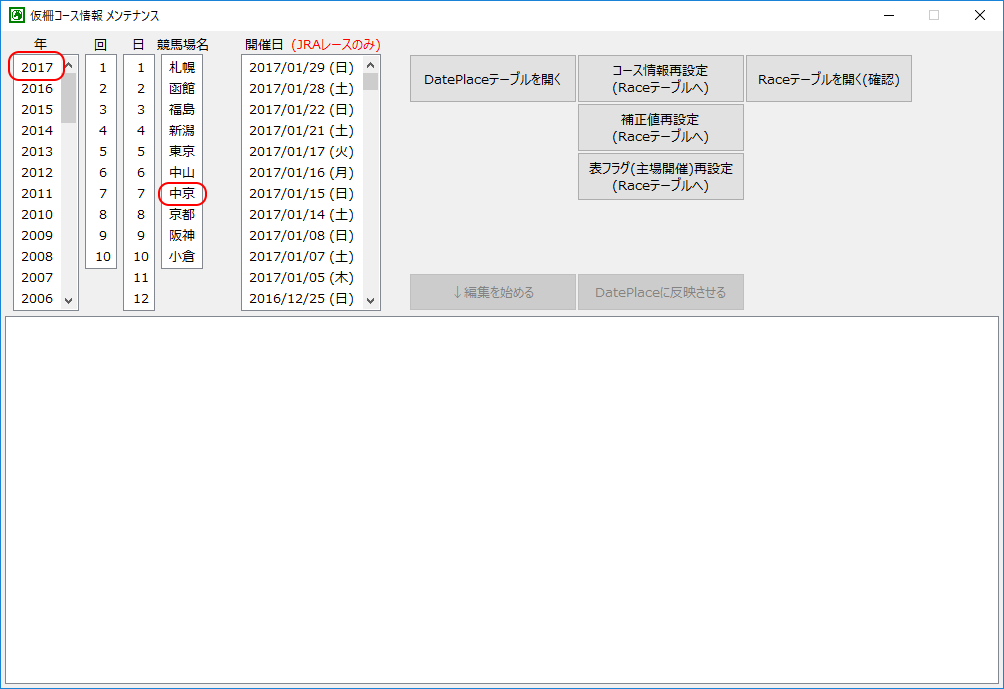This screenshot has width=1004, height=689.
Task: Select 新潟 racecourse
Action: (182, 131)
